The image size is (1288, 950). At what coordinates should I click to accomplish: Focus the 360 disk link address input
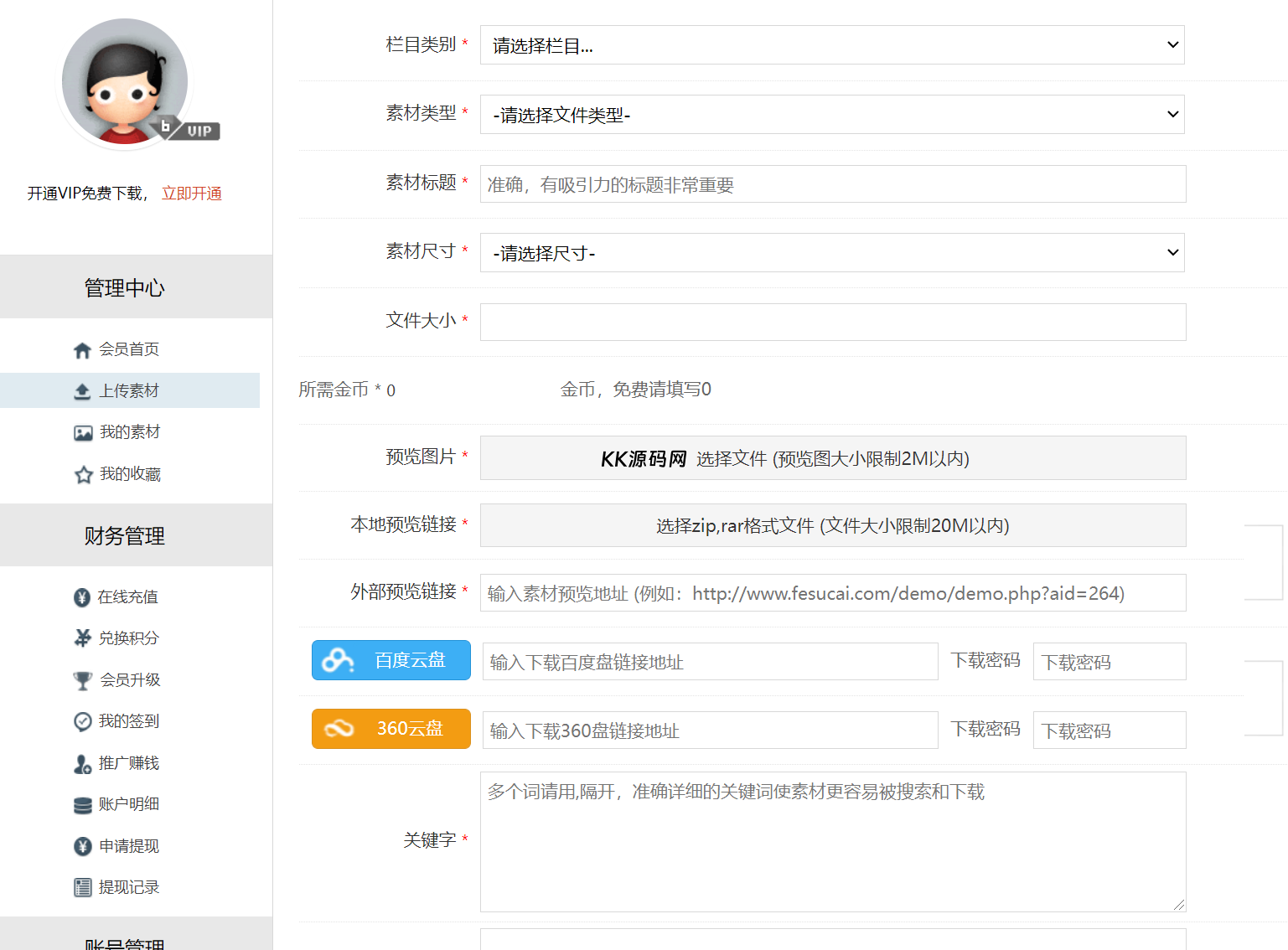point(711,731)
